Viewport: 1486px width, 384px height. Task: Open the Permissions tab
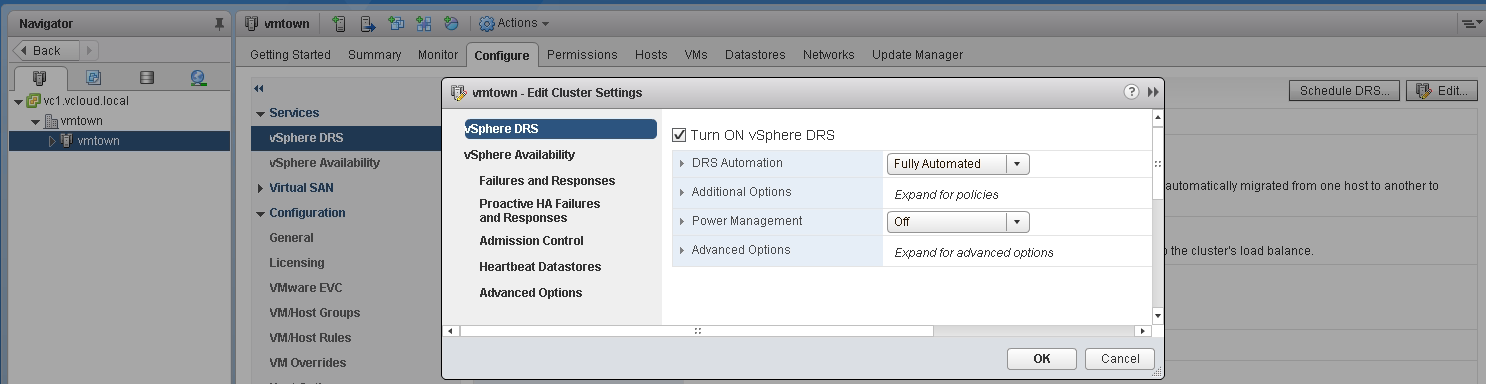click(582, 55)
